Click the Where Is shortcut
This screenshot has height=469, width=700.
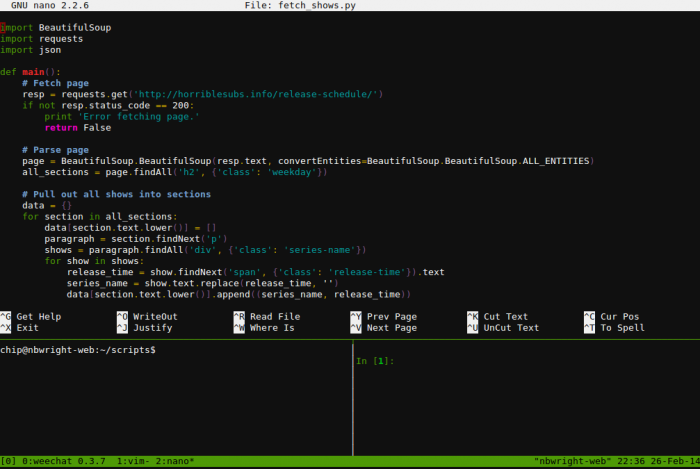(x=264, y=328)
